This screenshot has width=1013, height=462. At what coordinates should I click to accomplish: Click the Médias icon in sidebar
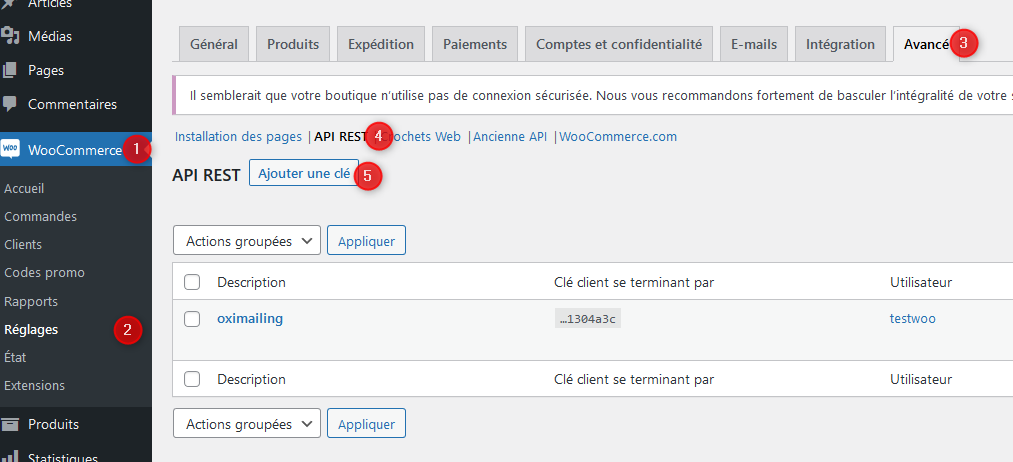click(x=11, y=36)
